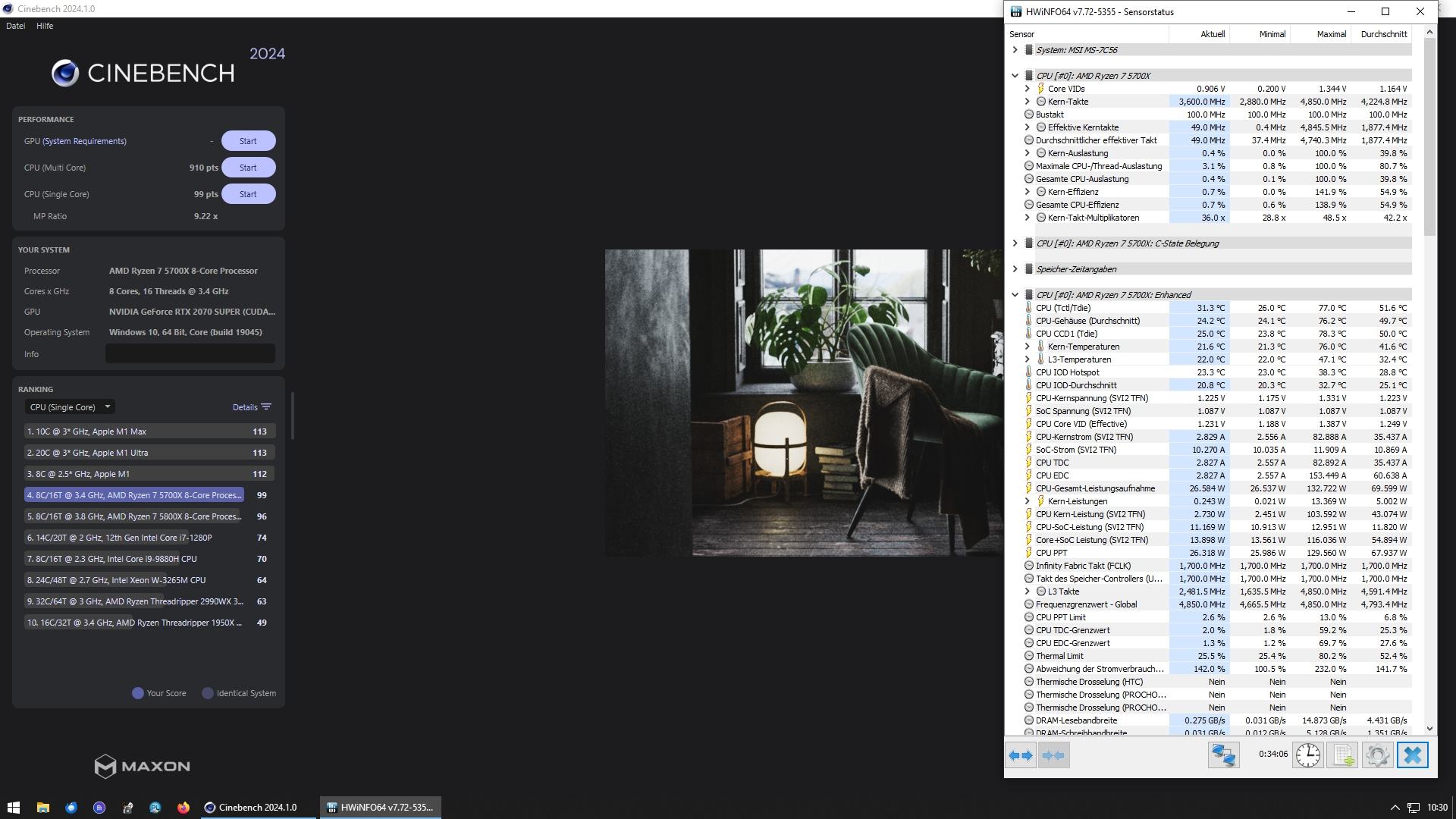This screenshot has height=819, width=1456.
Task: Select the AMD Ryzen 7 5800X ranking entry
Action: 149,516
